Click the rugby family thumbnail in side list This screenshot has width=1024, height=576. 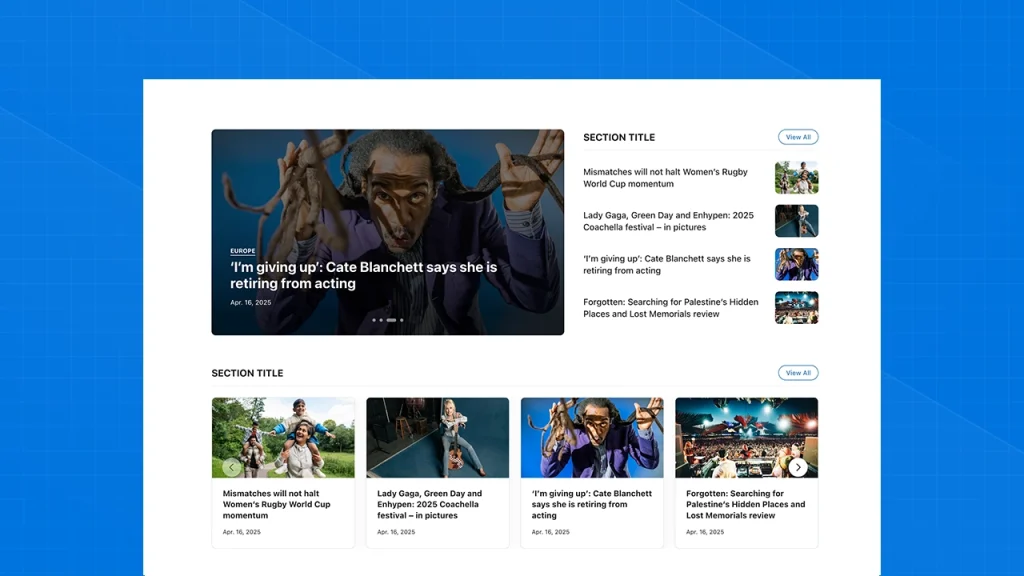[x=796, y=178]
